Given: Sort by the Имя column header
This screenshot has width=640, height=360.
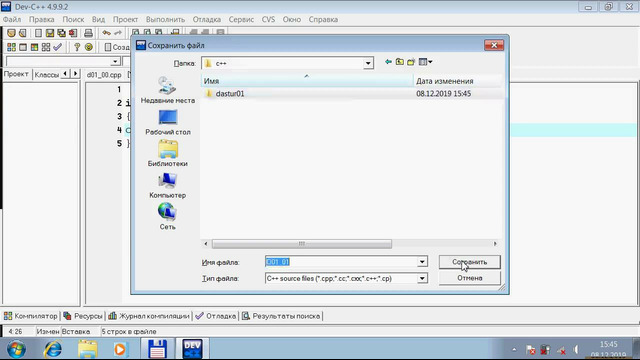Looking at the screenshot, I should click(x=307, y=81).
